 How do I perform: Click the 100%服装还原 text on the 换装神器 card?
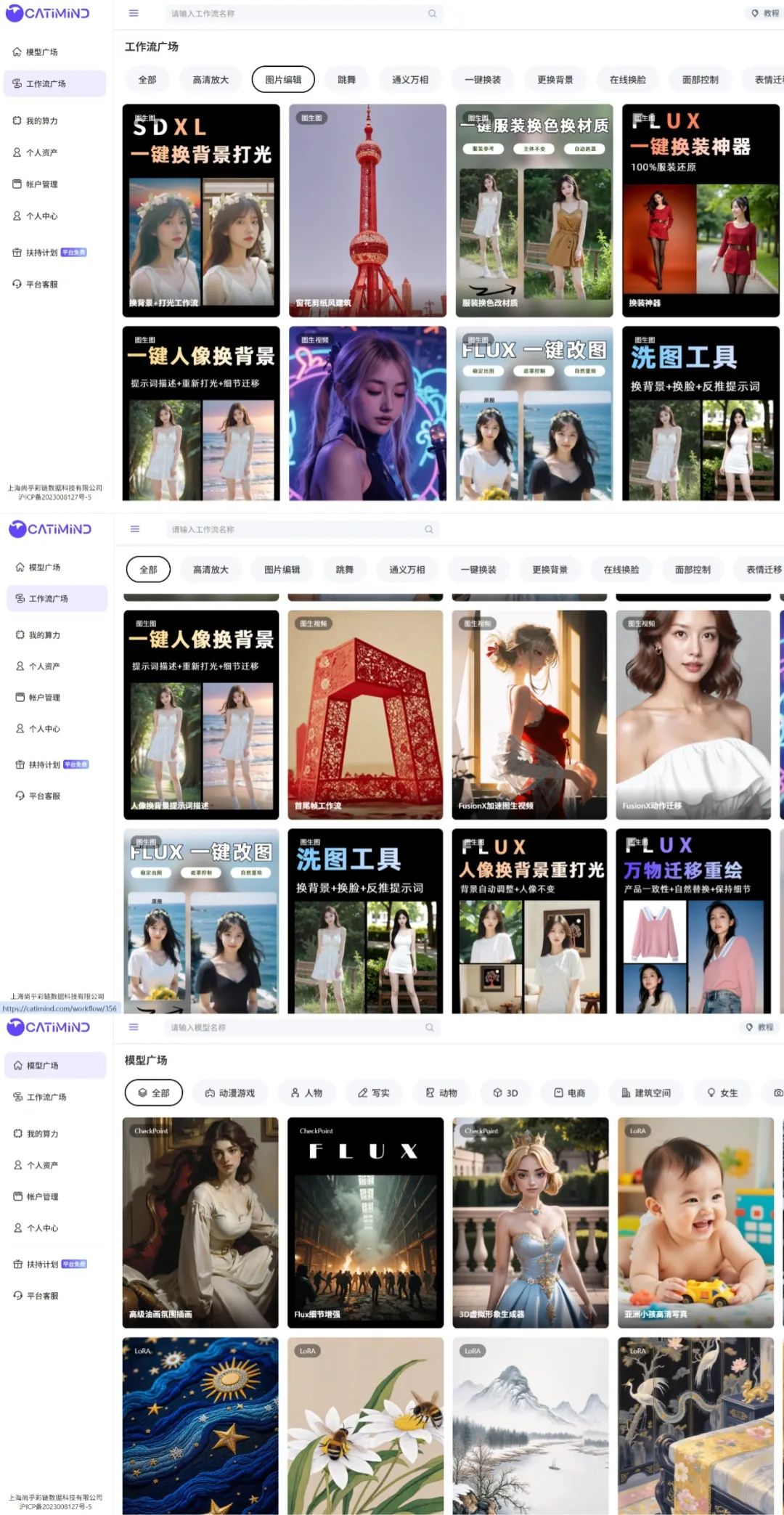click(663, 167)
